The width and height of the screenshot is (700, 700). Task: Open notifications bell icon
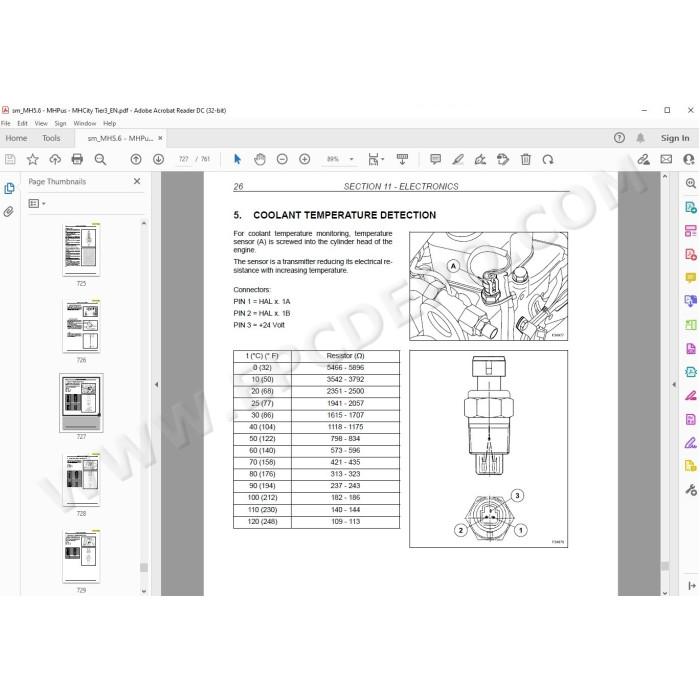[641, 138]
